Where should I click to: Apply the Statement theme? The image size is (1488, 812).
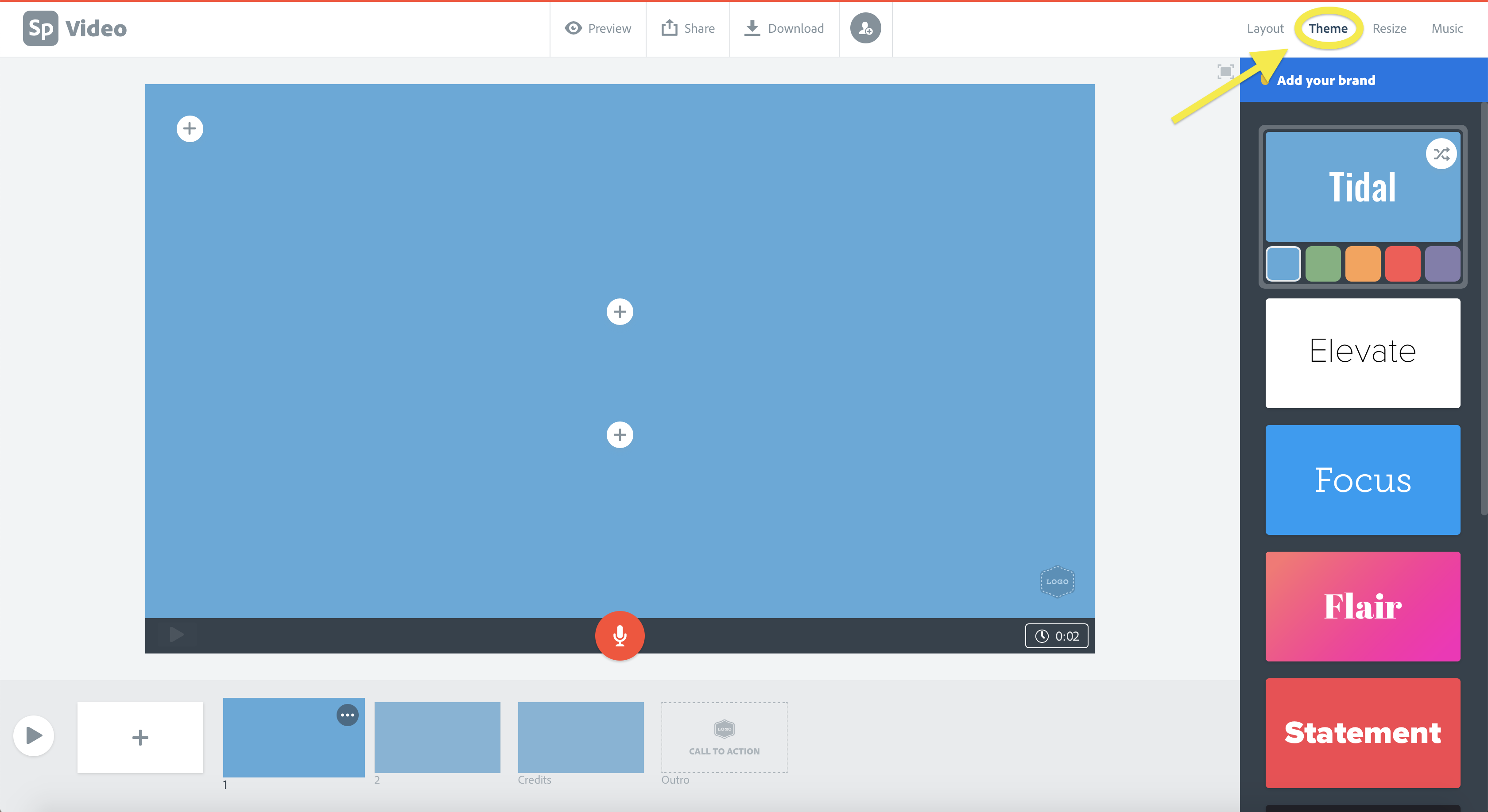click(x=1363, y=733)
